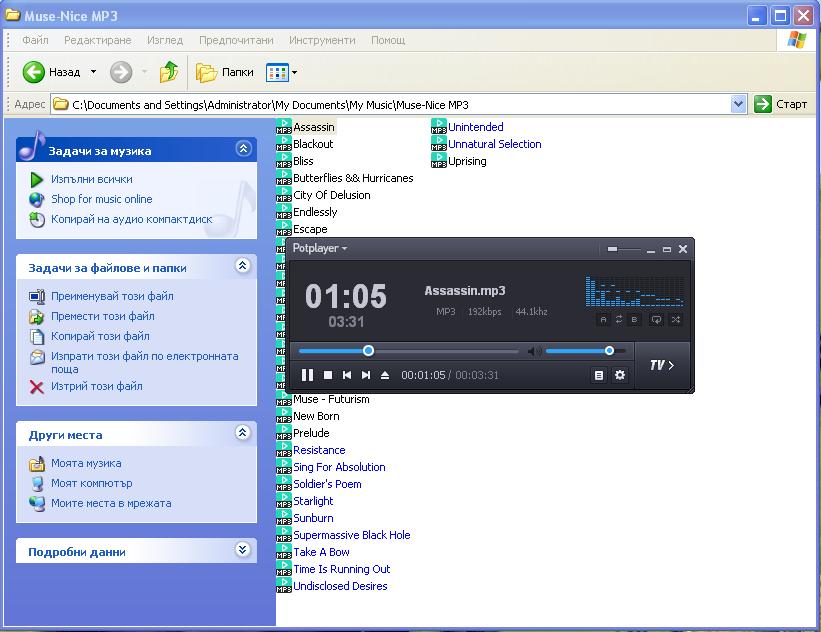Select the Starlight MP3 file icon

point(284,501)
